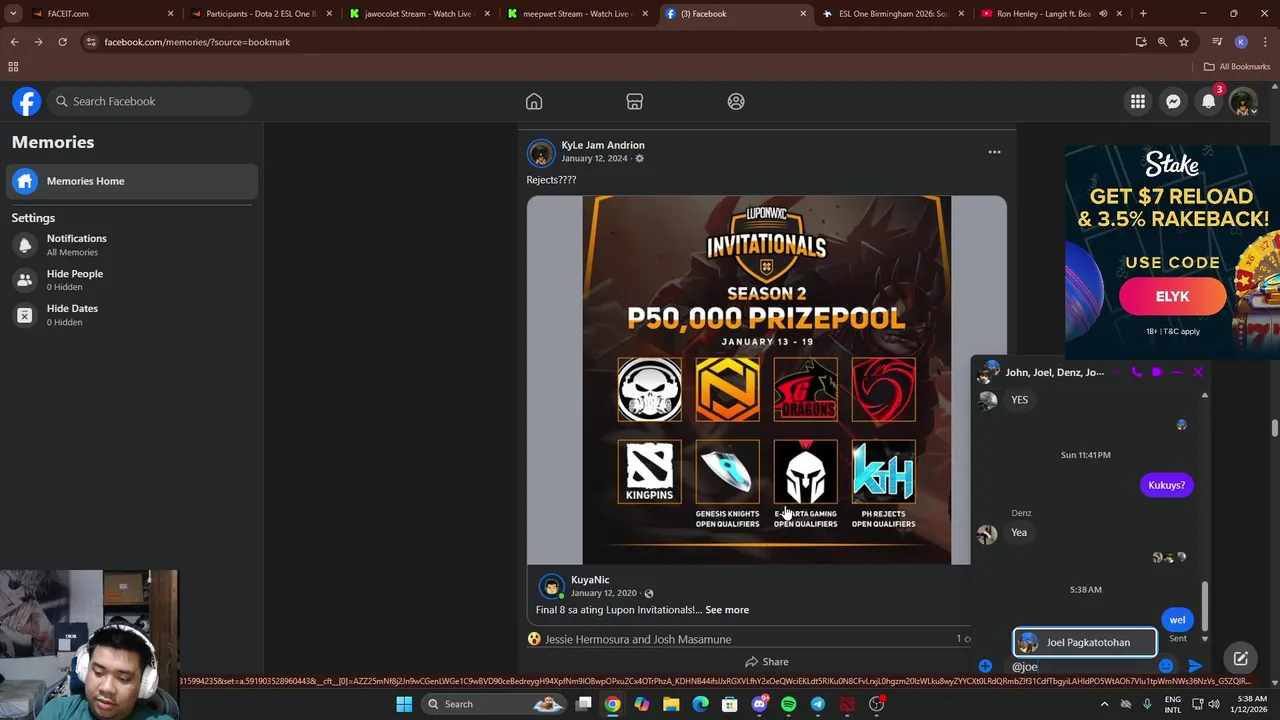Click KyLe Jam Andrion's avatar picture
1280x720 pixels.
point(541,152)
